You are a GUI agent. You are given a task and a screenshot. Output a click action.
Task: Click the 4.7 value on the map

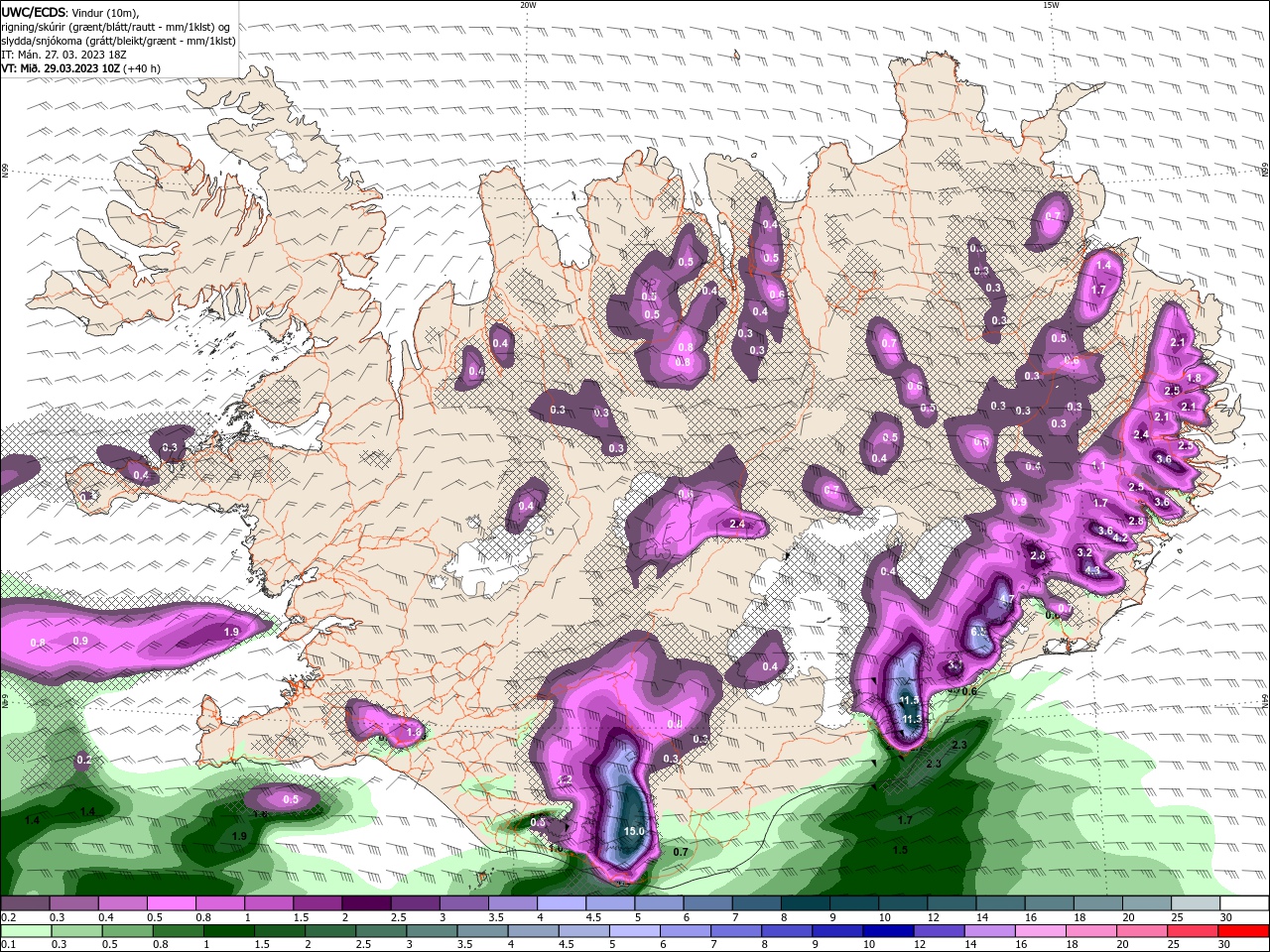click(1005, 599)
